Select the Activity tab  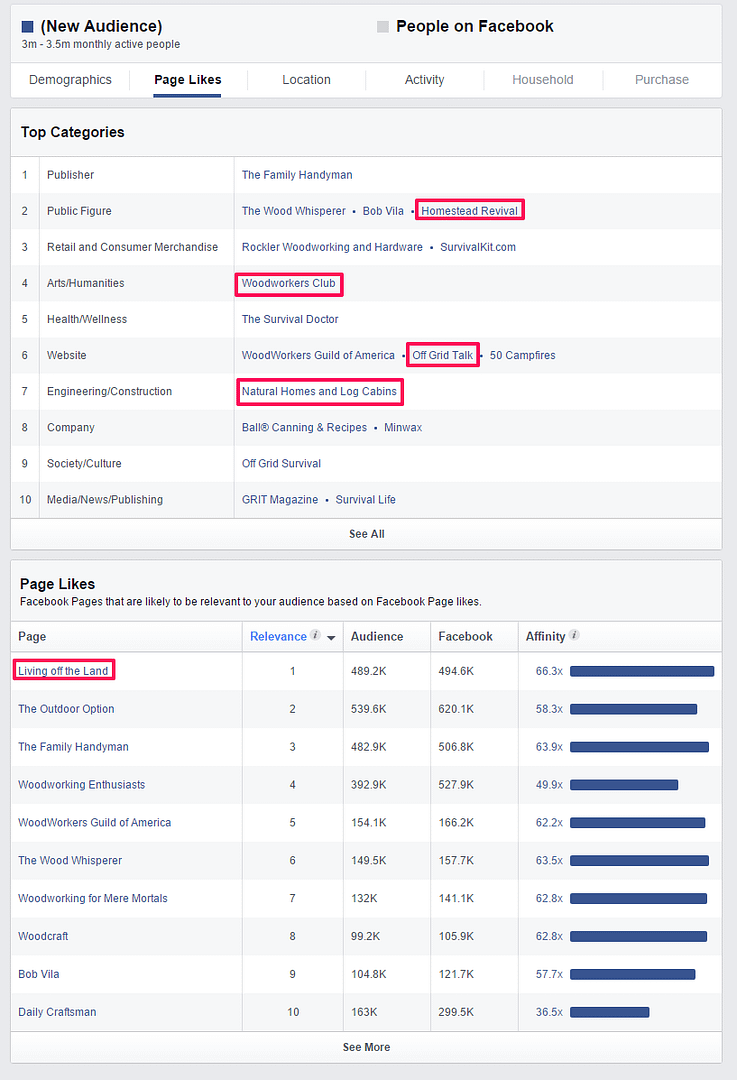pyautogui.click(x=424, y=80)
